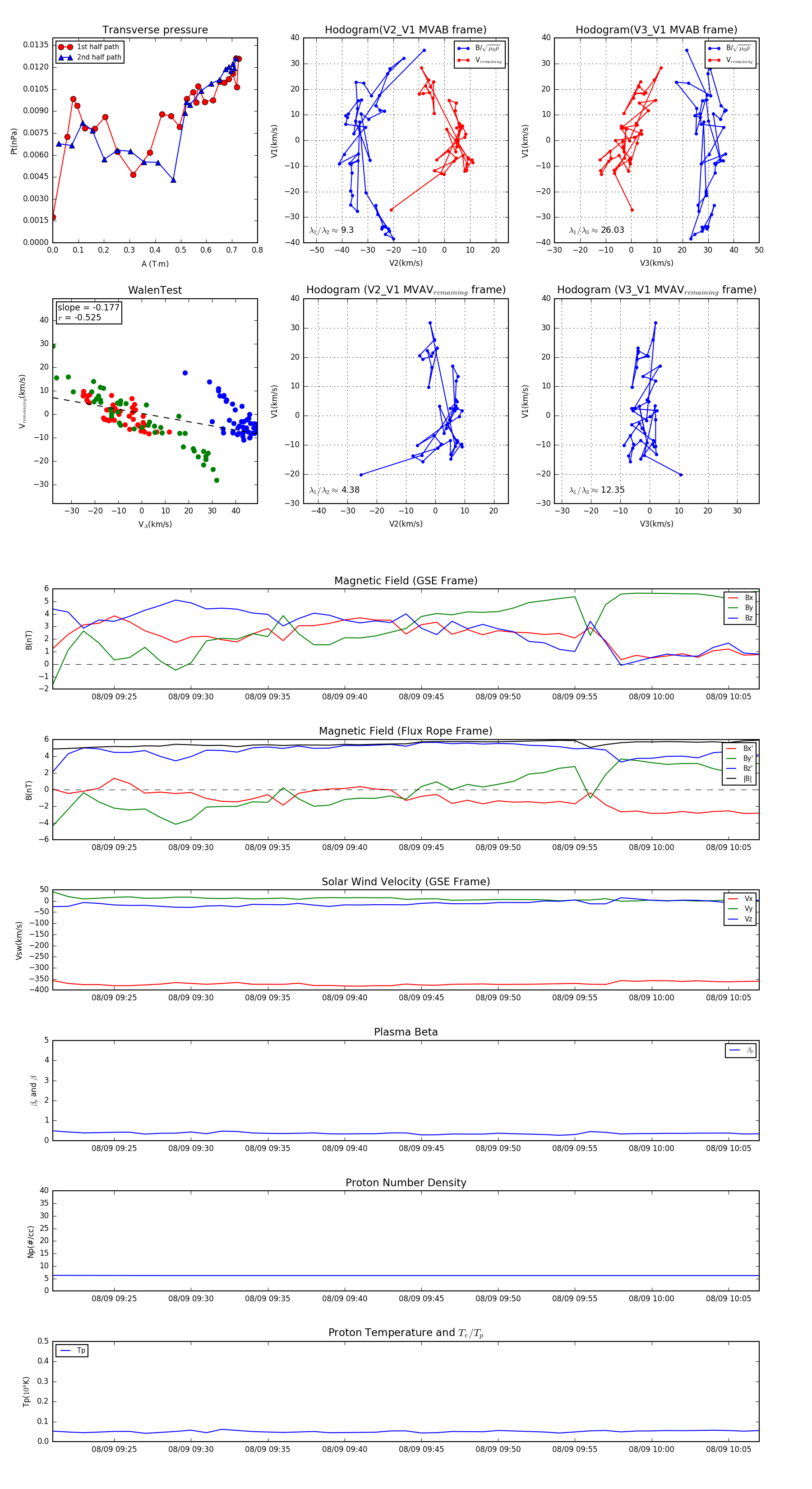This screenshot has width=812, height=1489.
Task: Click the "Plasma Beta" plot title
Action: 406,1032
